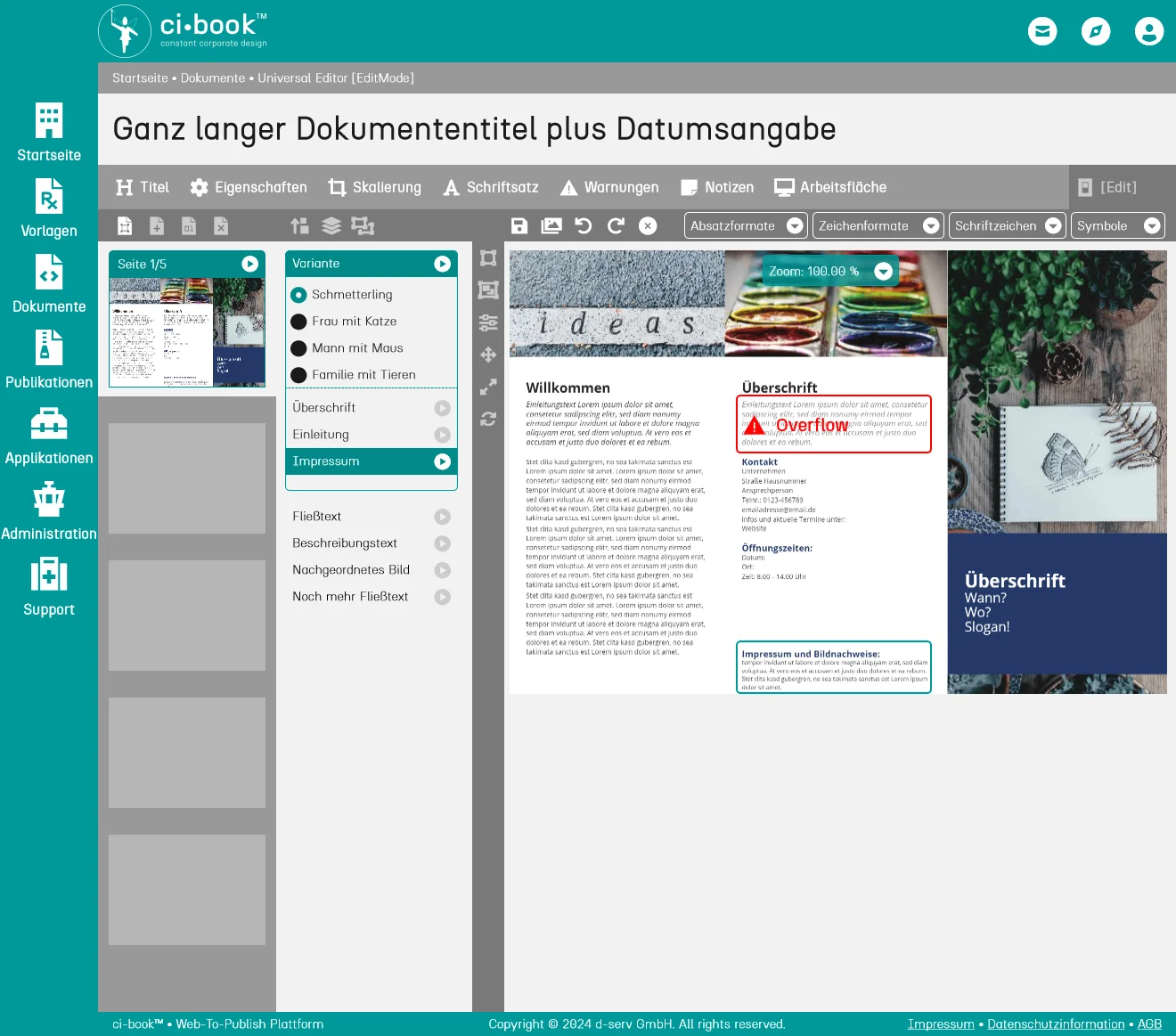The height and width of the screenshot is (1036, 1176).
Task: Toggle the Überschrift play button
Action: tap(442, 408)
